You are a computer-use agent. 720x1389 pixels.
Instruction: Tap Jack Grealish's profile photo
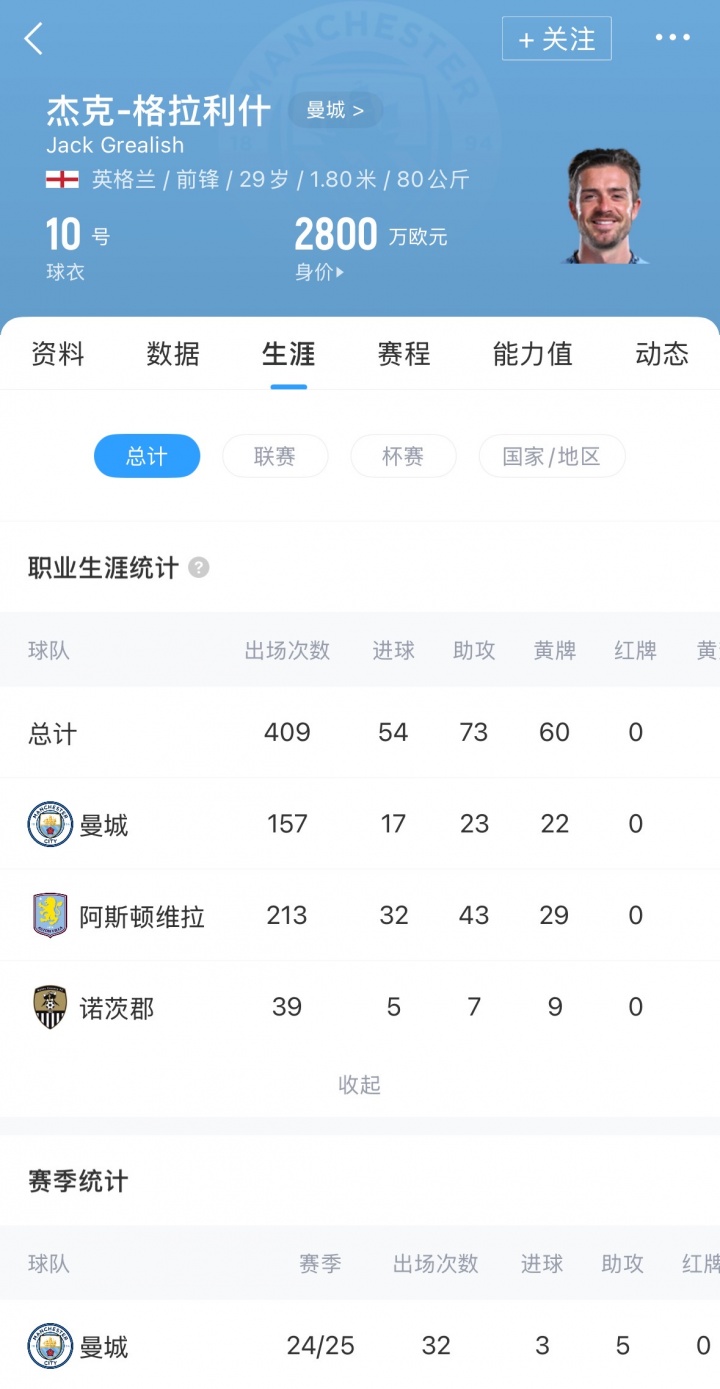tap(605, 207)
